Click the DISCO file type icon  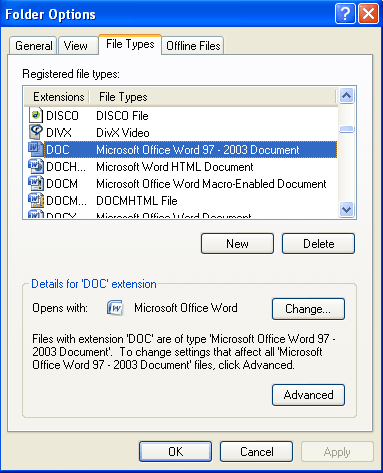coord(36,116)
